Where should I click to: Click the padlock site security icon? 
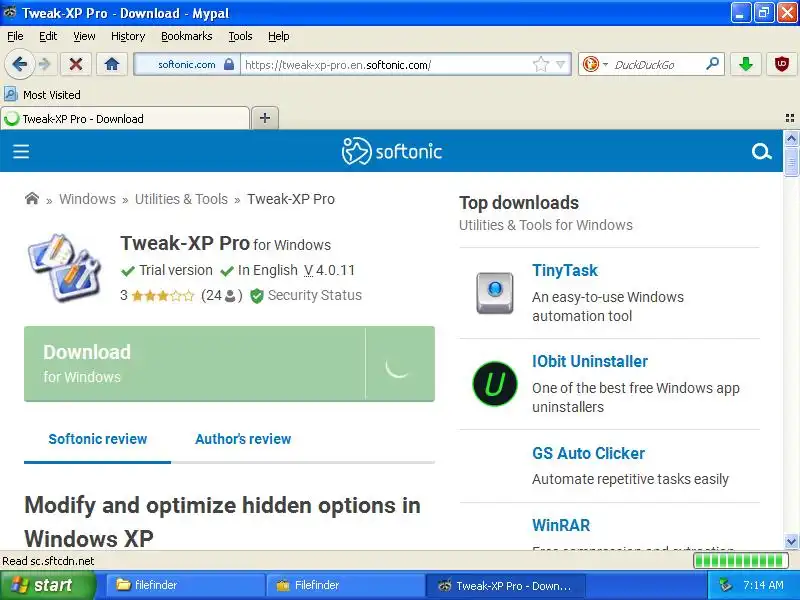pos(229,64)
